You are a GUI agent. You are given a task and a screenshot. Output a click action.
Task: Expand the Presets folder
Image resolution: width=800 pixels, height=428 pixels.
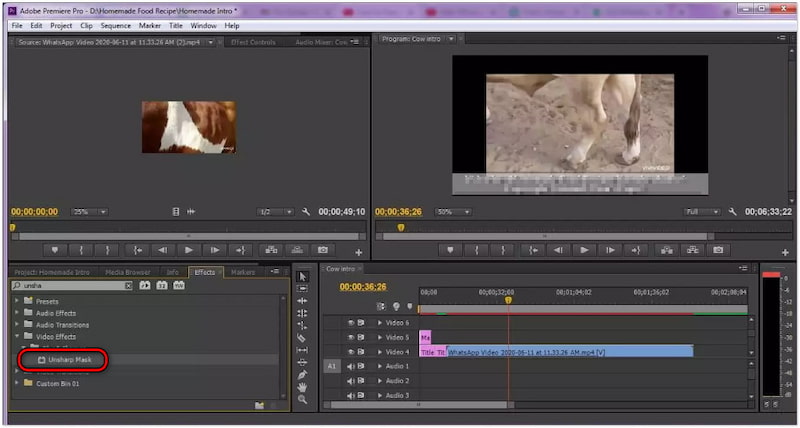(17, 300)
